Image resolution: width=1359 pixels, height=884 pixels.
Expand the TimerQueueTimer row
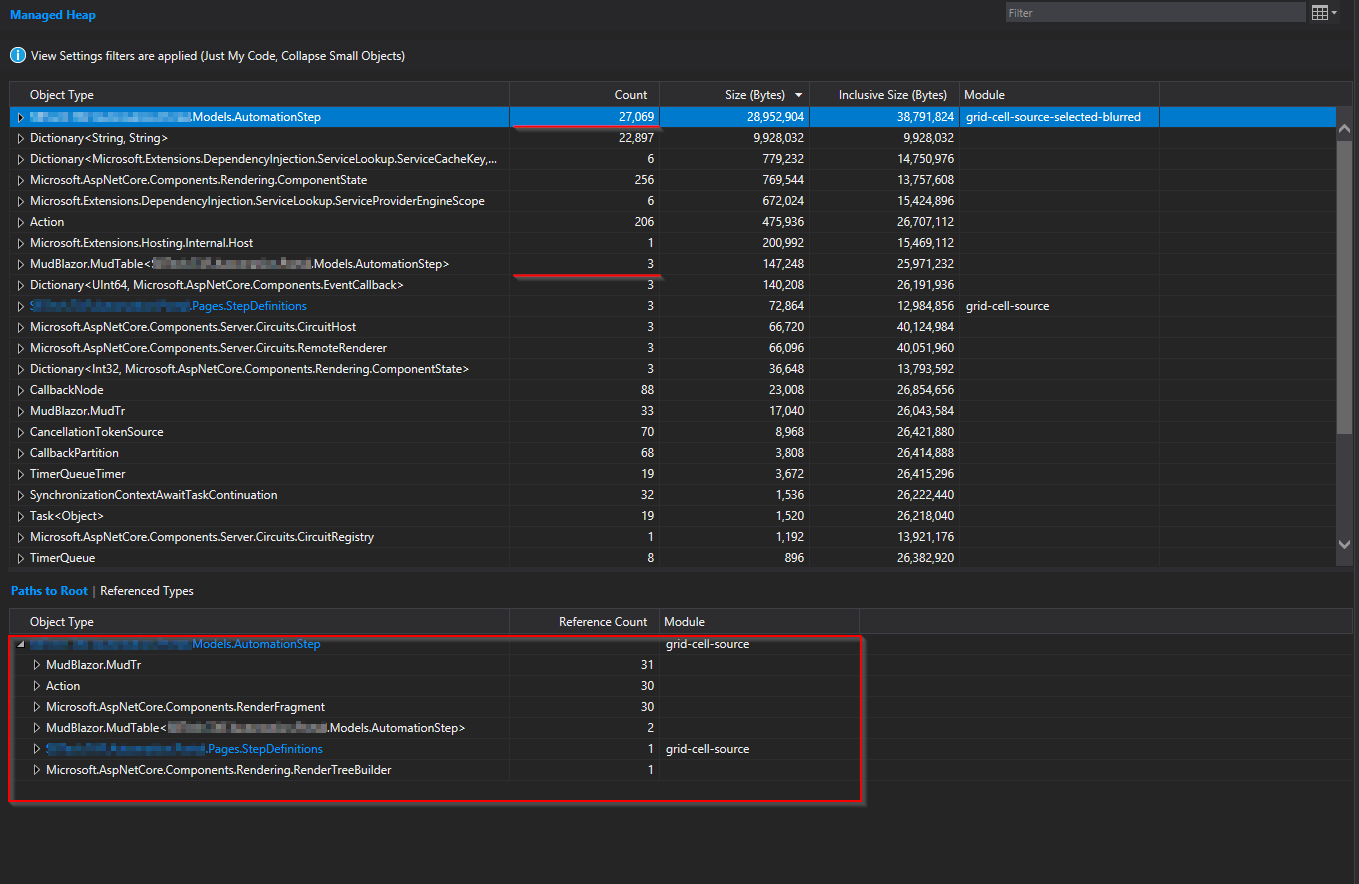pyautogui.click(x=20, y=474)
